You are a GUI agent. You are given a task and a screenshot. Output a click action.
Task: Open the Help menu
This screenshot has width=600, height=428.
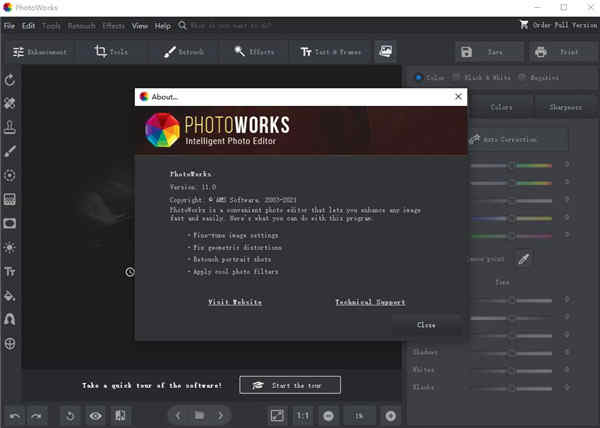click(163, 26)
